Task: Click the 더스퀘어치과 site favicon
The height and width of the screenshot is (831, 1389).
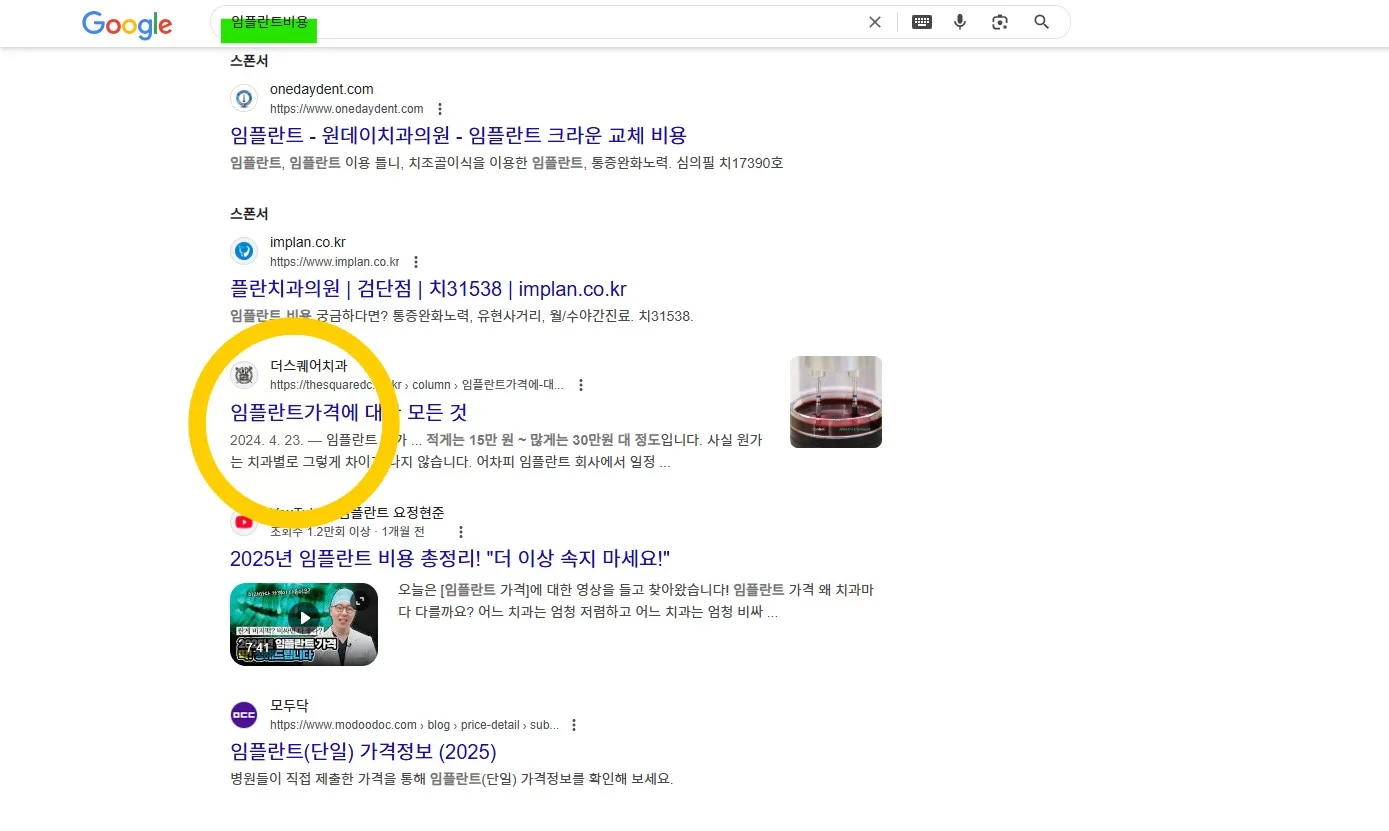Action: click(243, 374)
